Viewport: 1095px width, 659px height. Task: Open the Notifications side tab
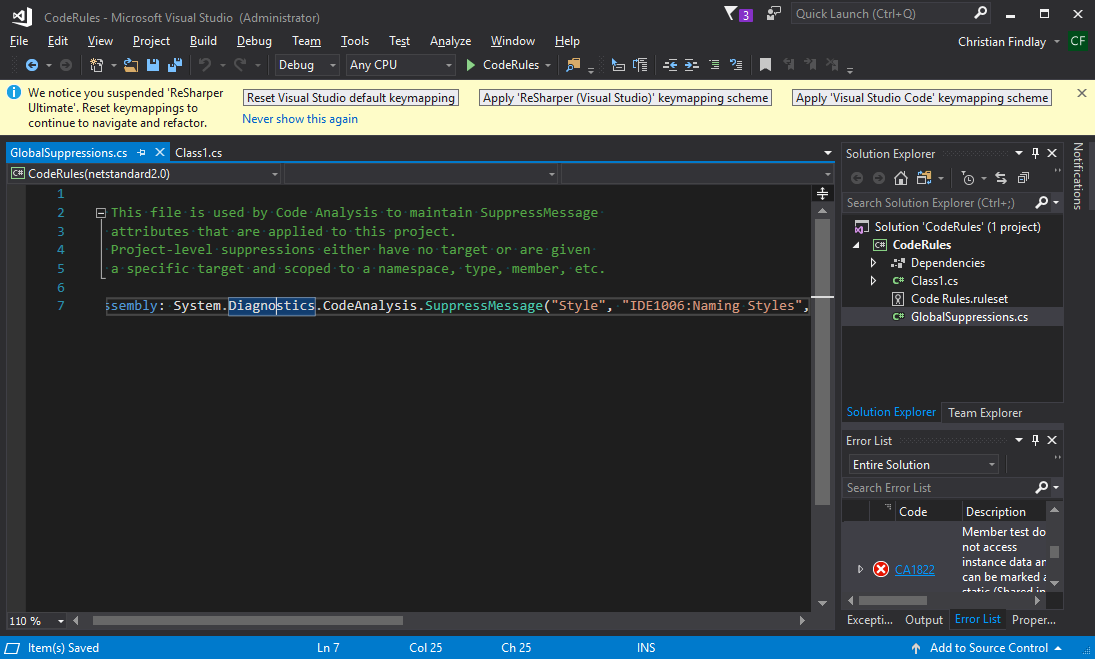pos(1078,176)
